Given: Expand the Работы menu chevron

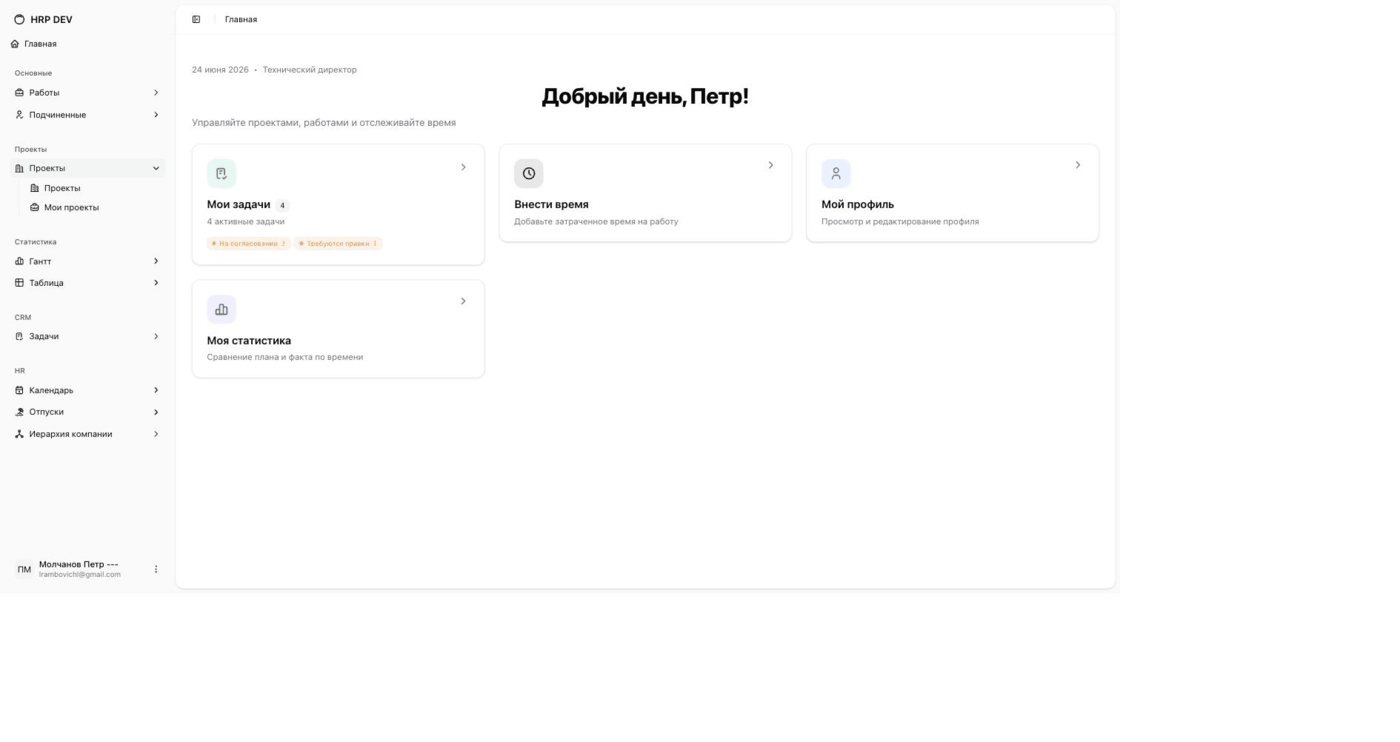Looking at the screenshot, I should 156,93.
